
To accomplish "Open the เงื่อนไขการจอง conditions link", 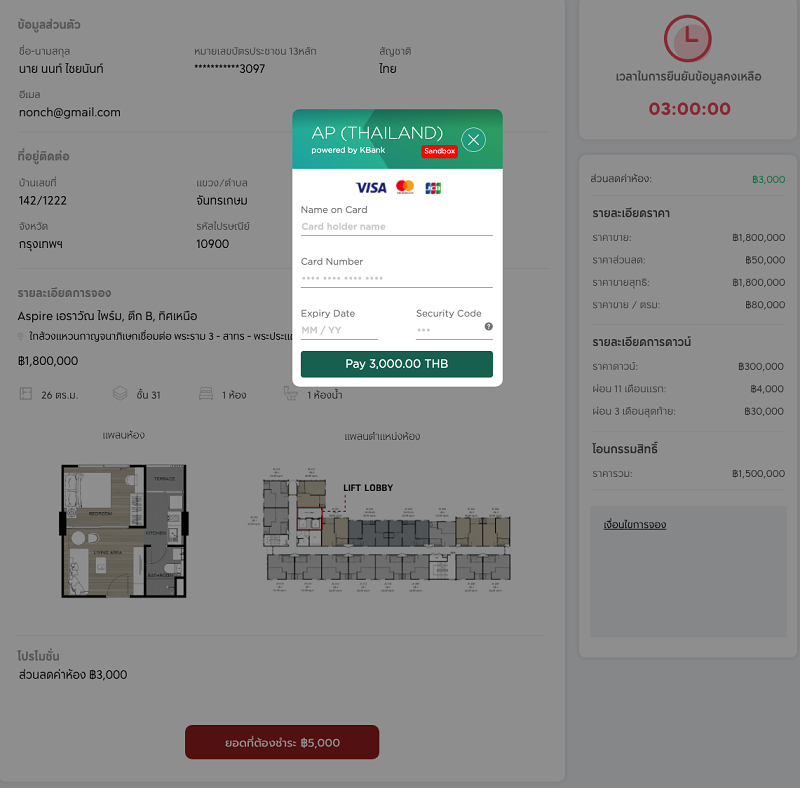I will [x=634, y=525].
